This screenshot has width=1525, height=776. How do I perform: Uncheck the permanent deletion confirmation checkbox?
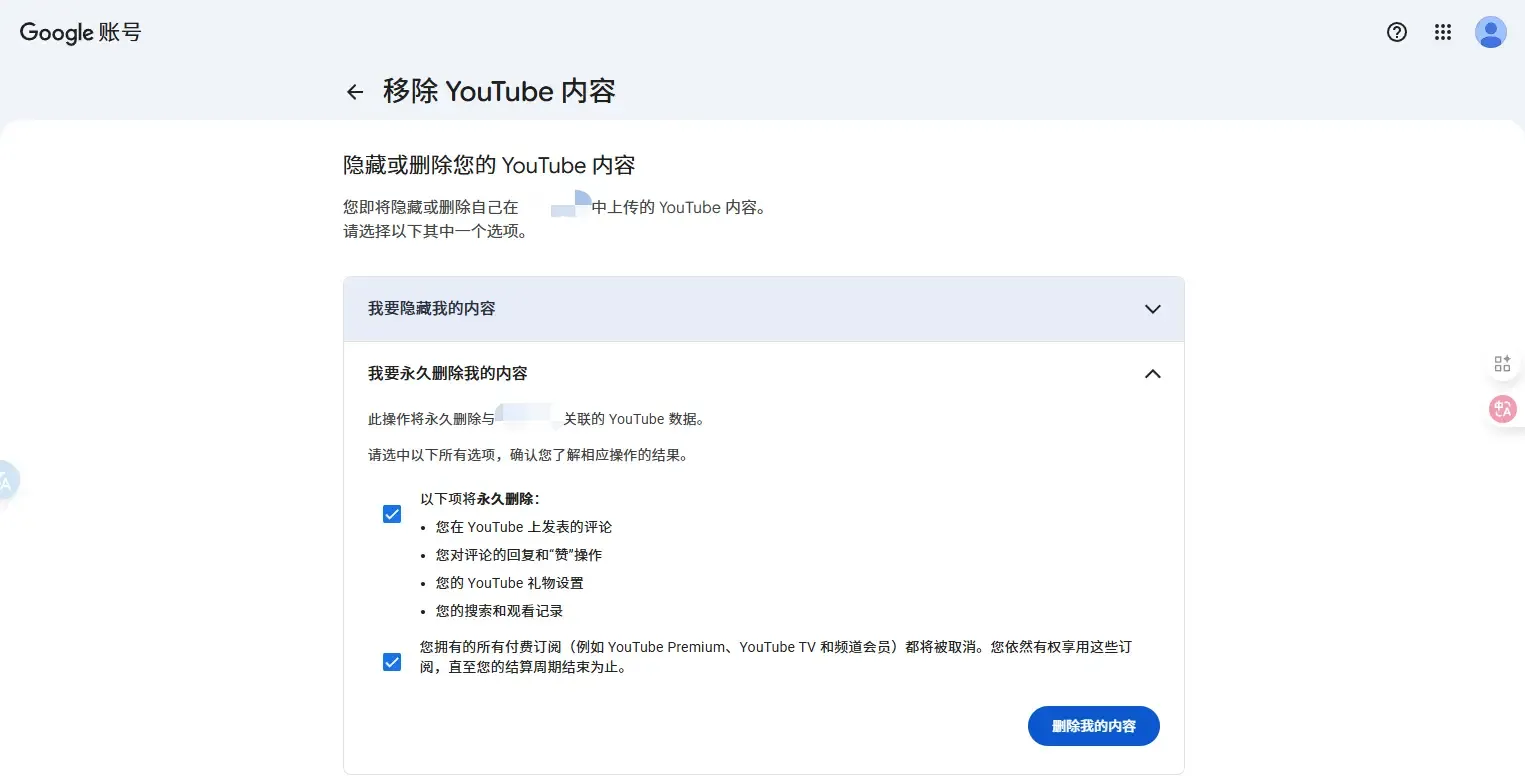click(x=391, y=513)
